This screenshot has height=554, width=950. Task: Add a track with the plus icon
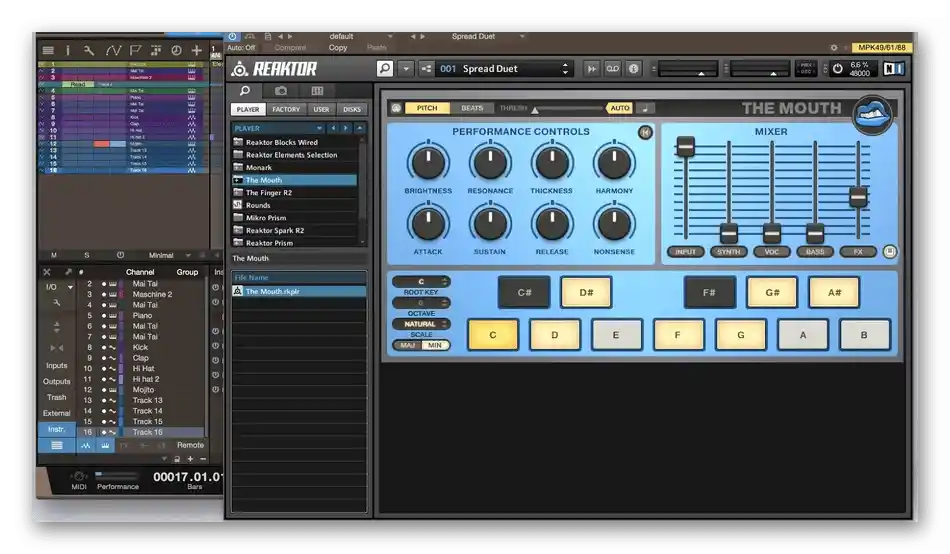coord(196,50)
